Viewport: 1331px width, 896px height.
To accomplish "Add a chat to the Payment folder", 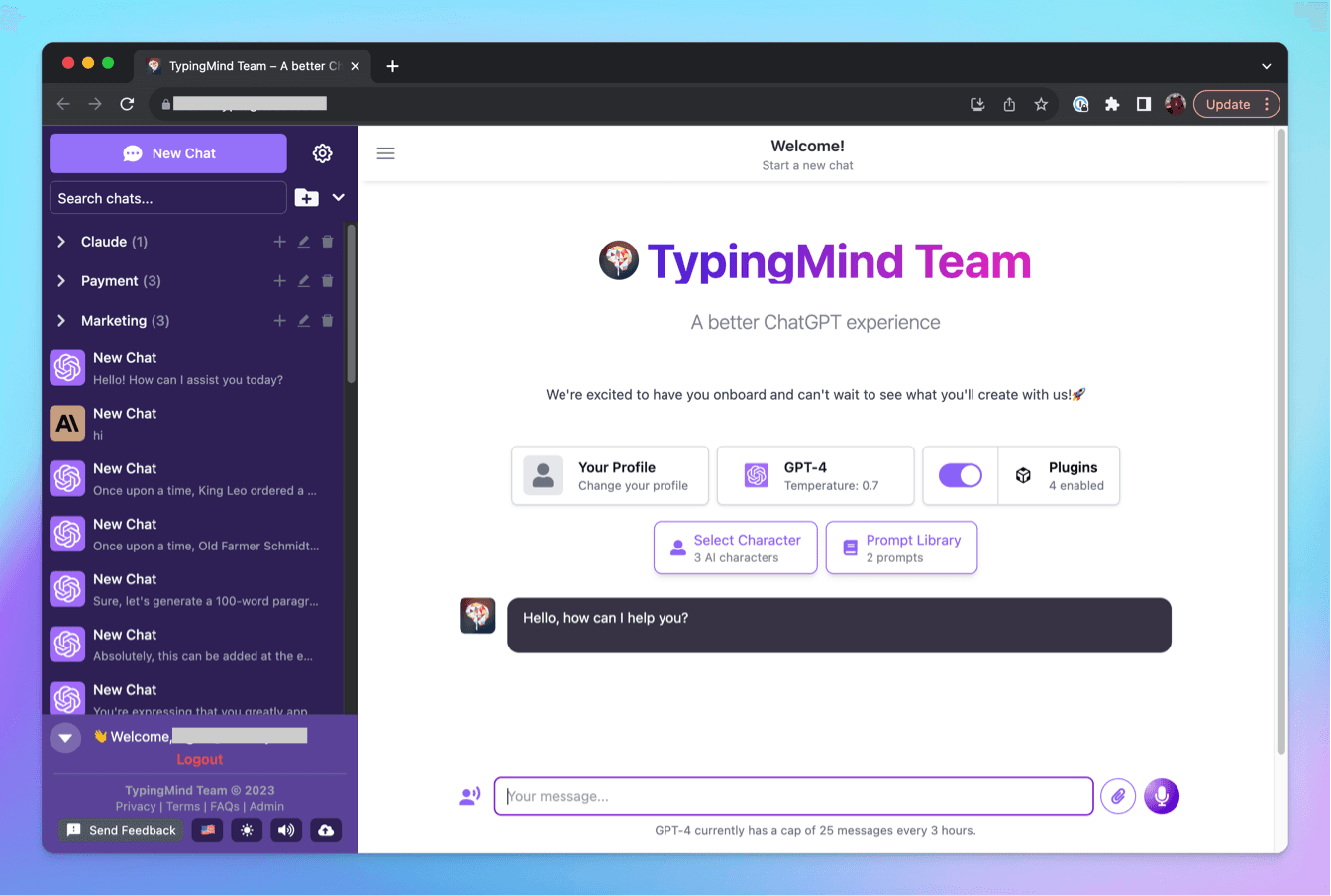I will [279, 281].
